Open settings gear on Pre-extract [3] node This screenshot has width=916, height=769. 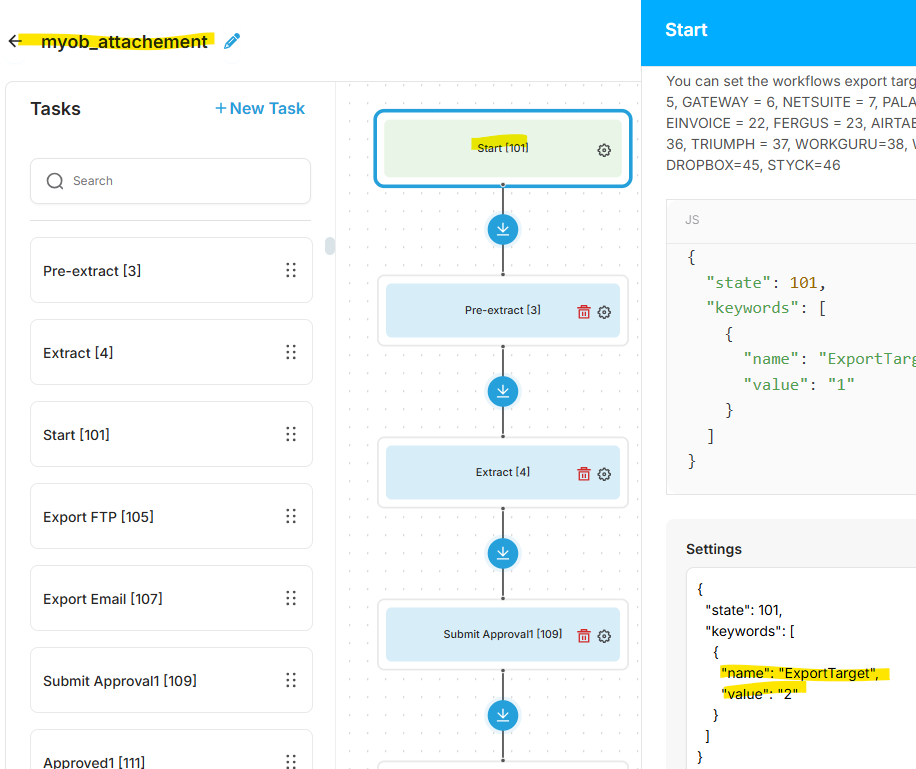coord(604,312)
